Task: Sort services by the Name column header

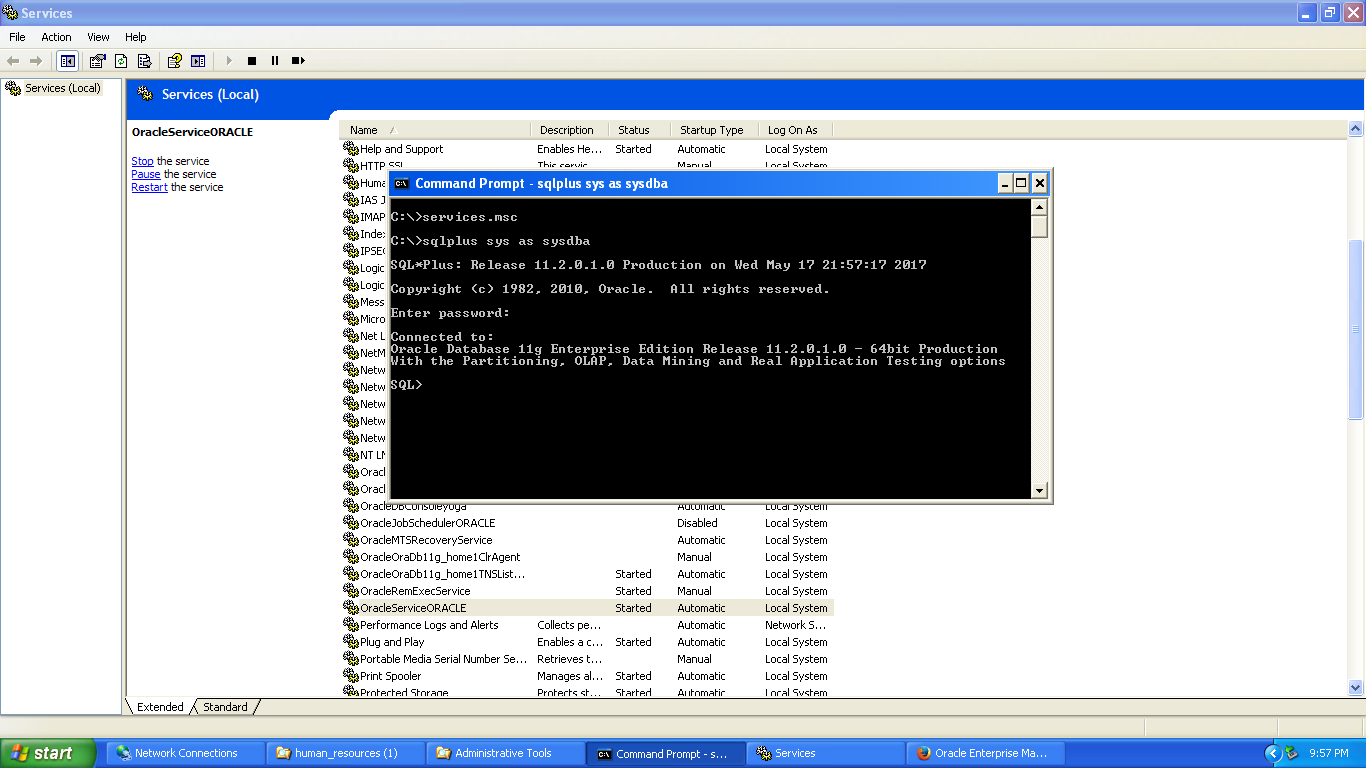Action: point(435,130)
